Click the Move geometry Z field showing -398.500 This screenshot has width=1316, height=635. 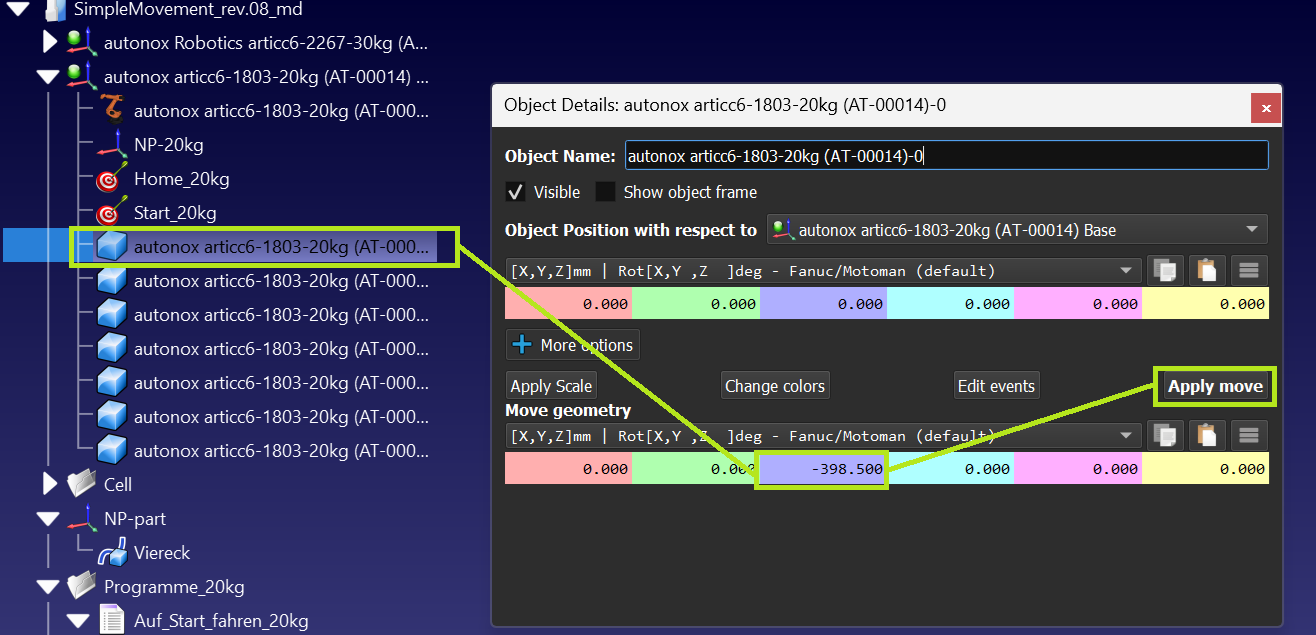[822, 469]
